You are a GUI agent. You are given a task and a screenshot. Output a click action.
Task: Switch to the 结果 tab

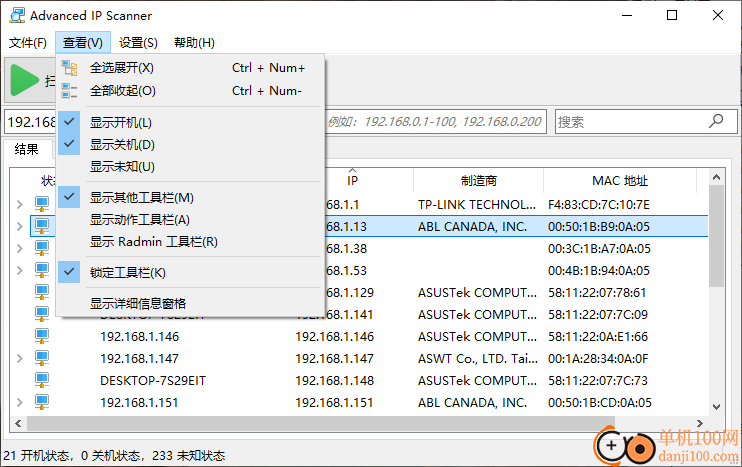pyautogui.click(x=26, y=150)
